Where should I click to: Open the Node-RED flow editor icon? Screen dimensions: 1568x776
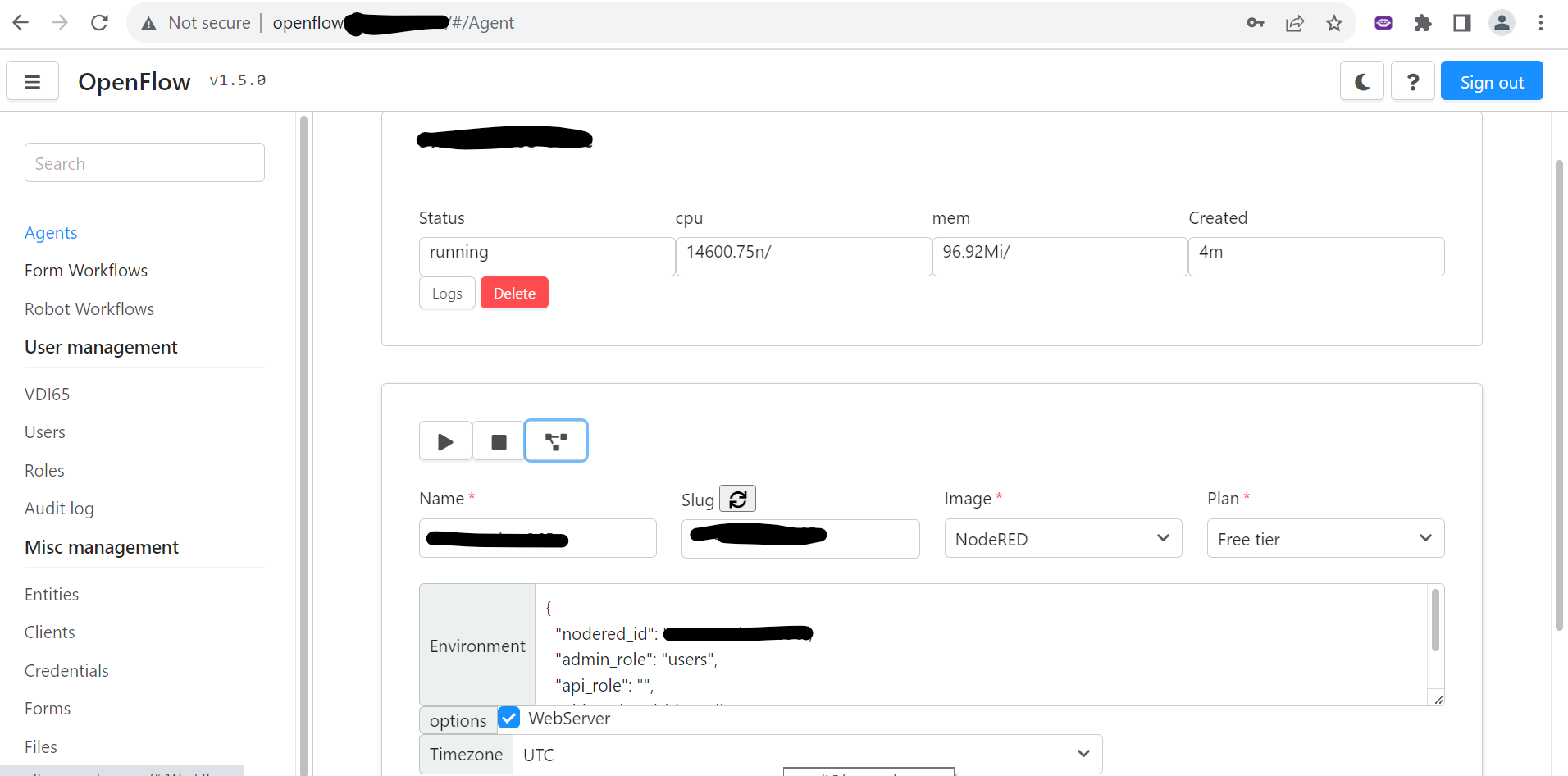coord(556,441)
